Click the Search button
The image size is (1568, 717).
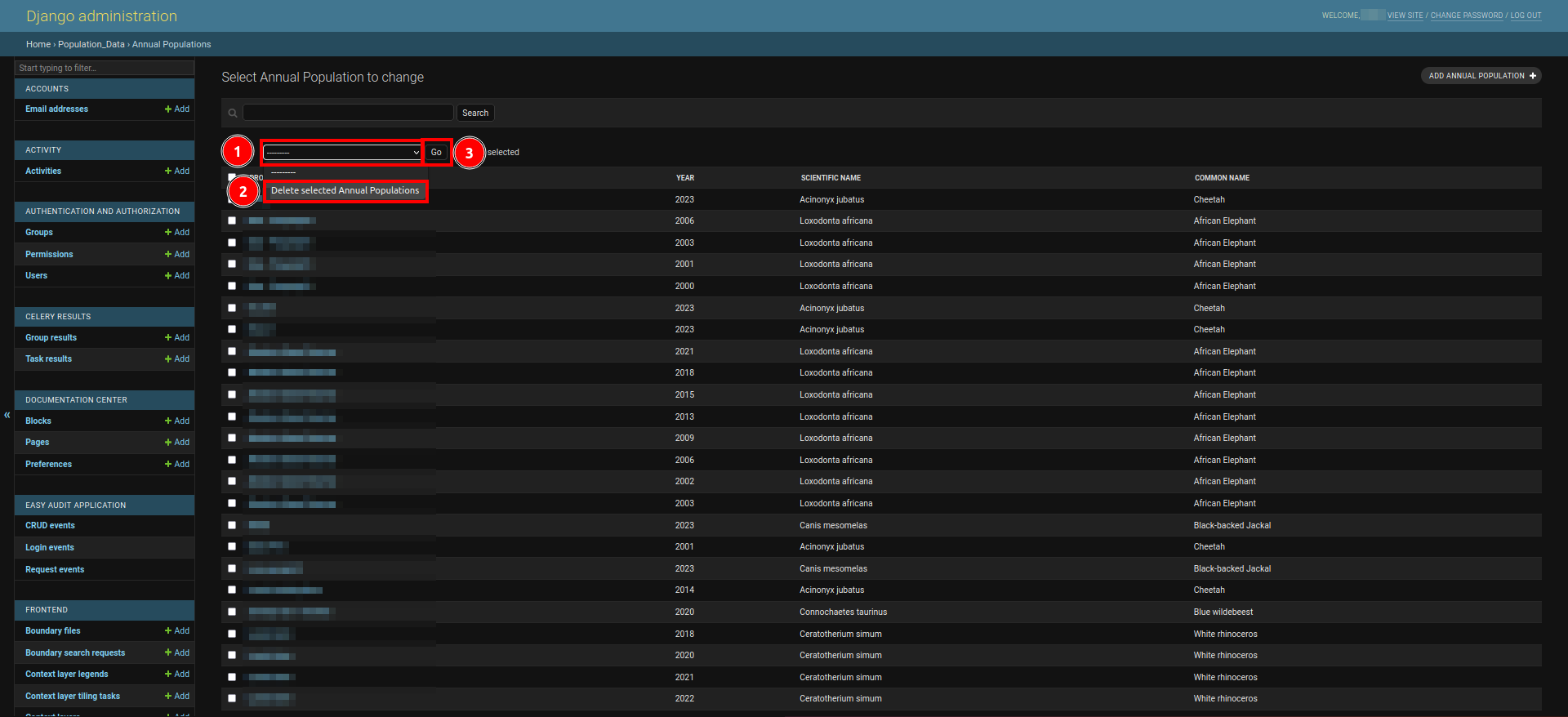tap(475, 113)
